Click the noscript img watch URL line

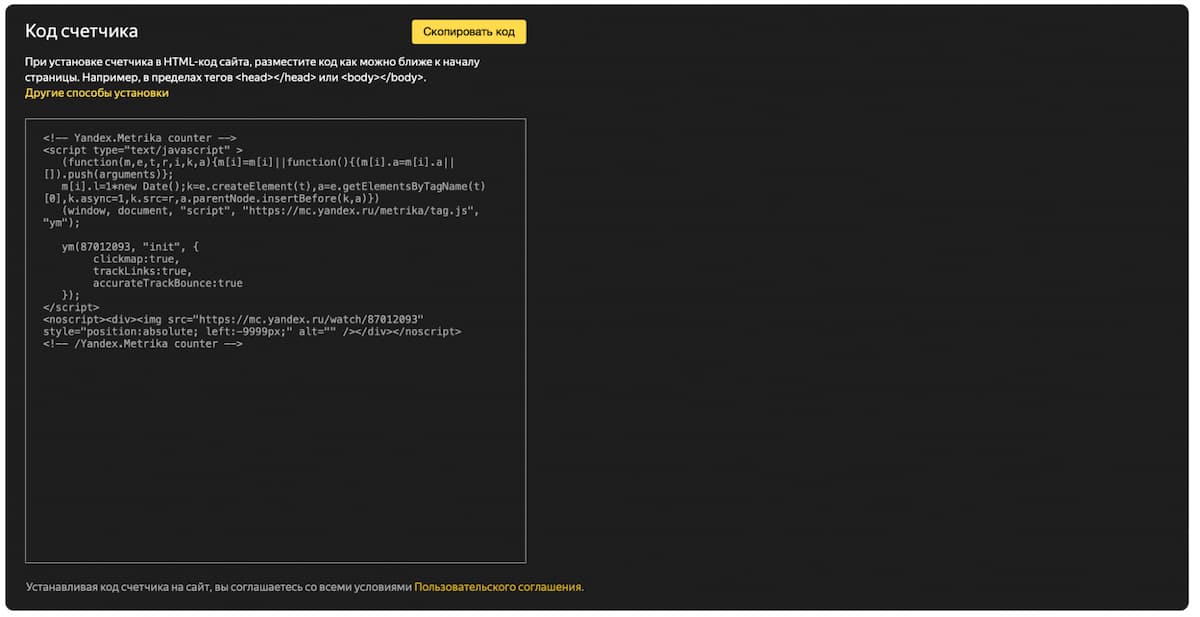(233, 319)
